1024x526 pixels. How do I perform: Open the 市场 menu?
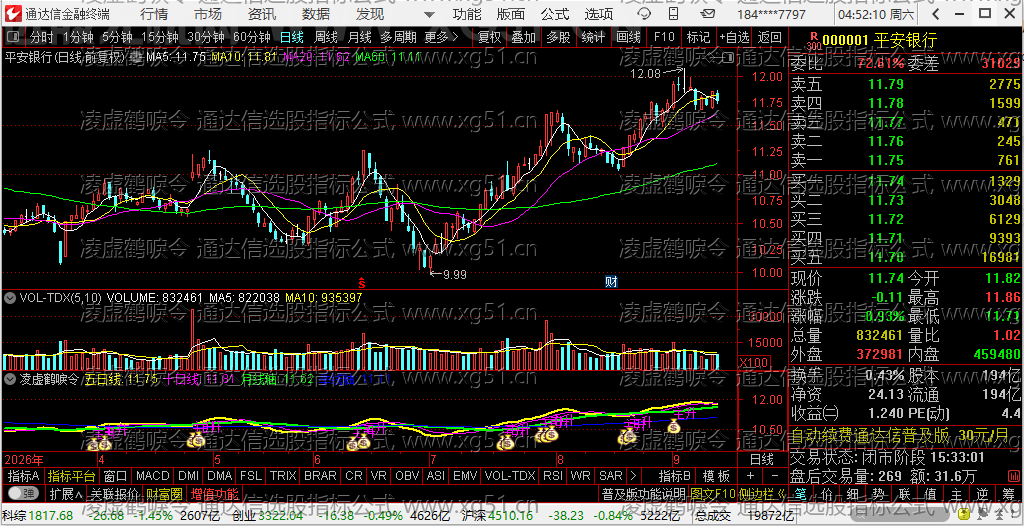[x=208, y=14]
